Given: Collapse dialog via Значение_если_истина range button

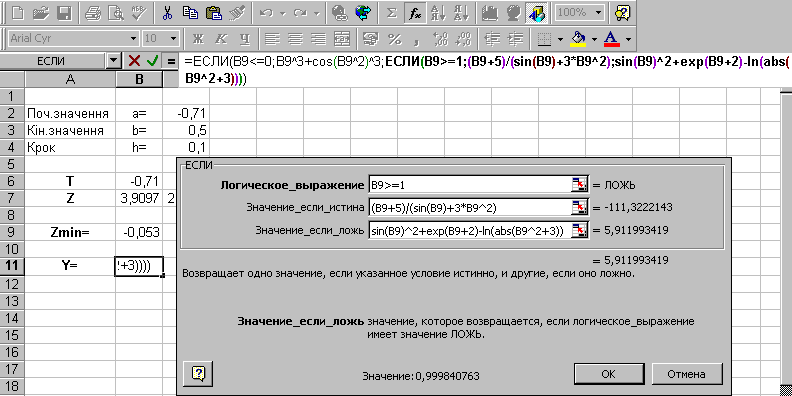Looking at the screenshot, I should coord(580,208).
